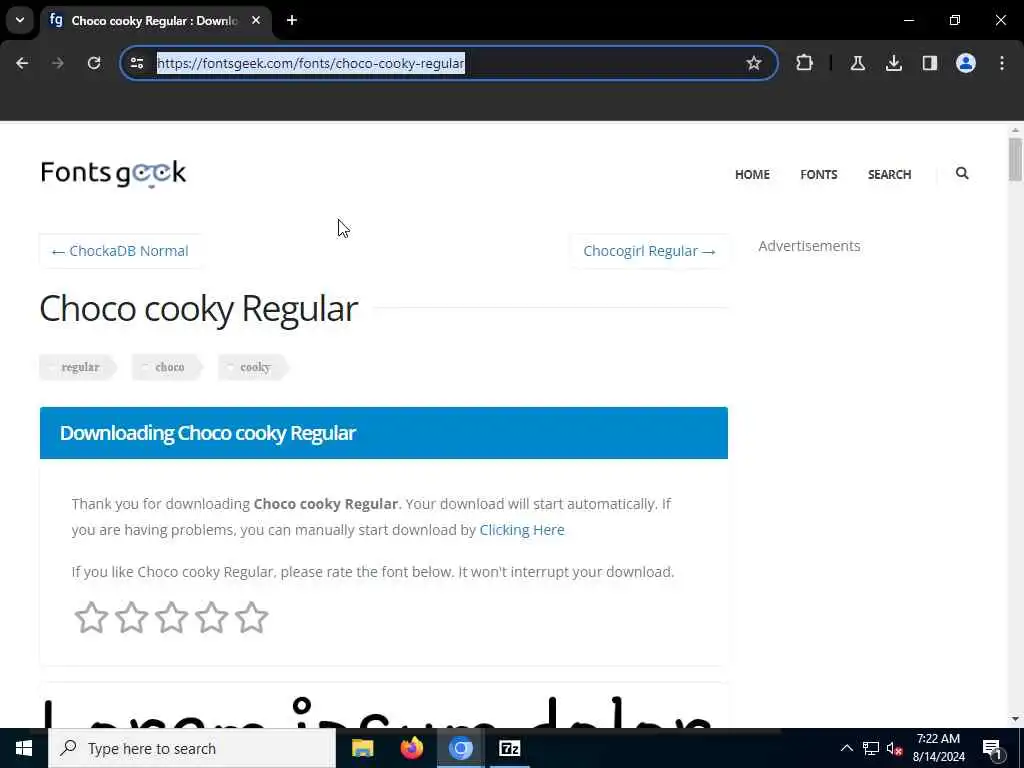Rate the font four stars
The image size is (1024, 768).
(211, 617)
